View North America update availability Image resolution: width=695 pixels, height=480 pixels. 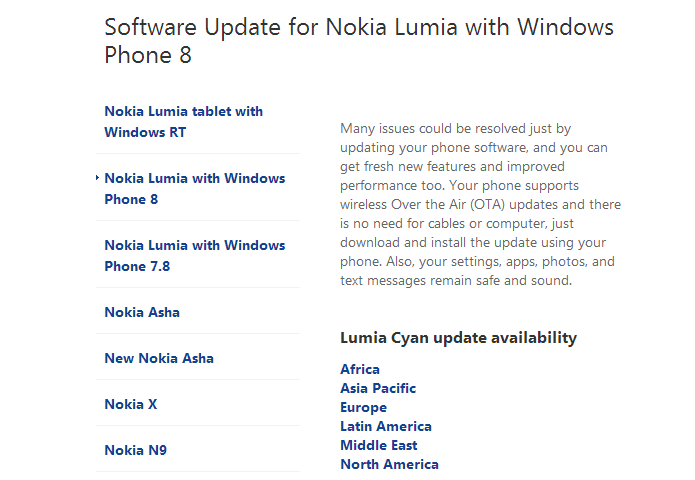click(389, 464)
